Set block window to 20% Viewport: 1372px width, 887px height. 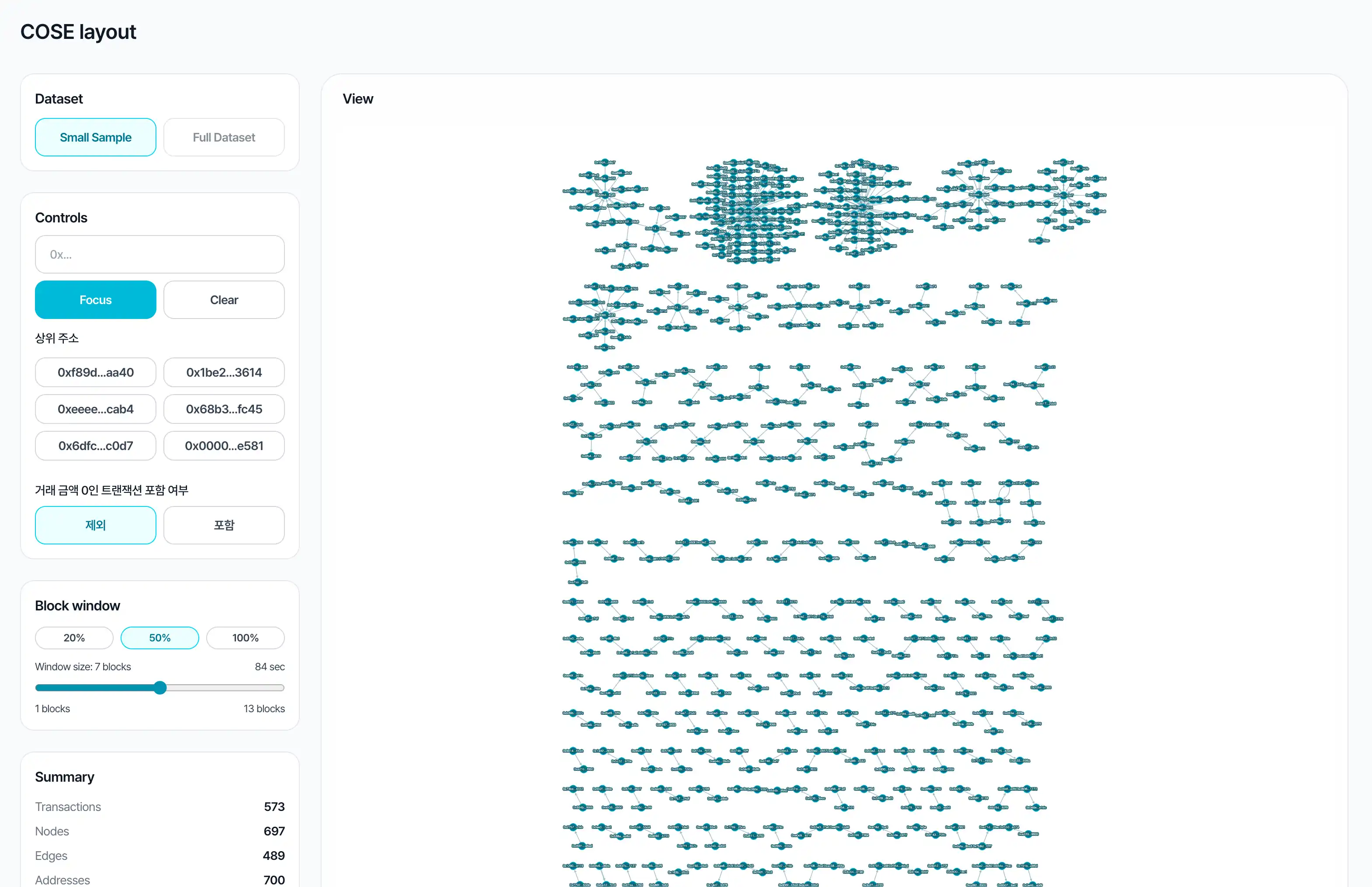click(74, 638)
